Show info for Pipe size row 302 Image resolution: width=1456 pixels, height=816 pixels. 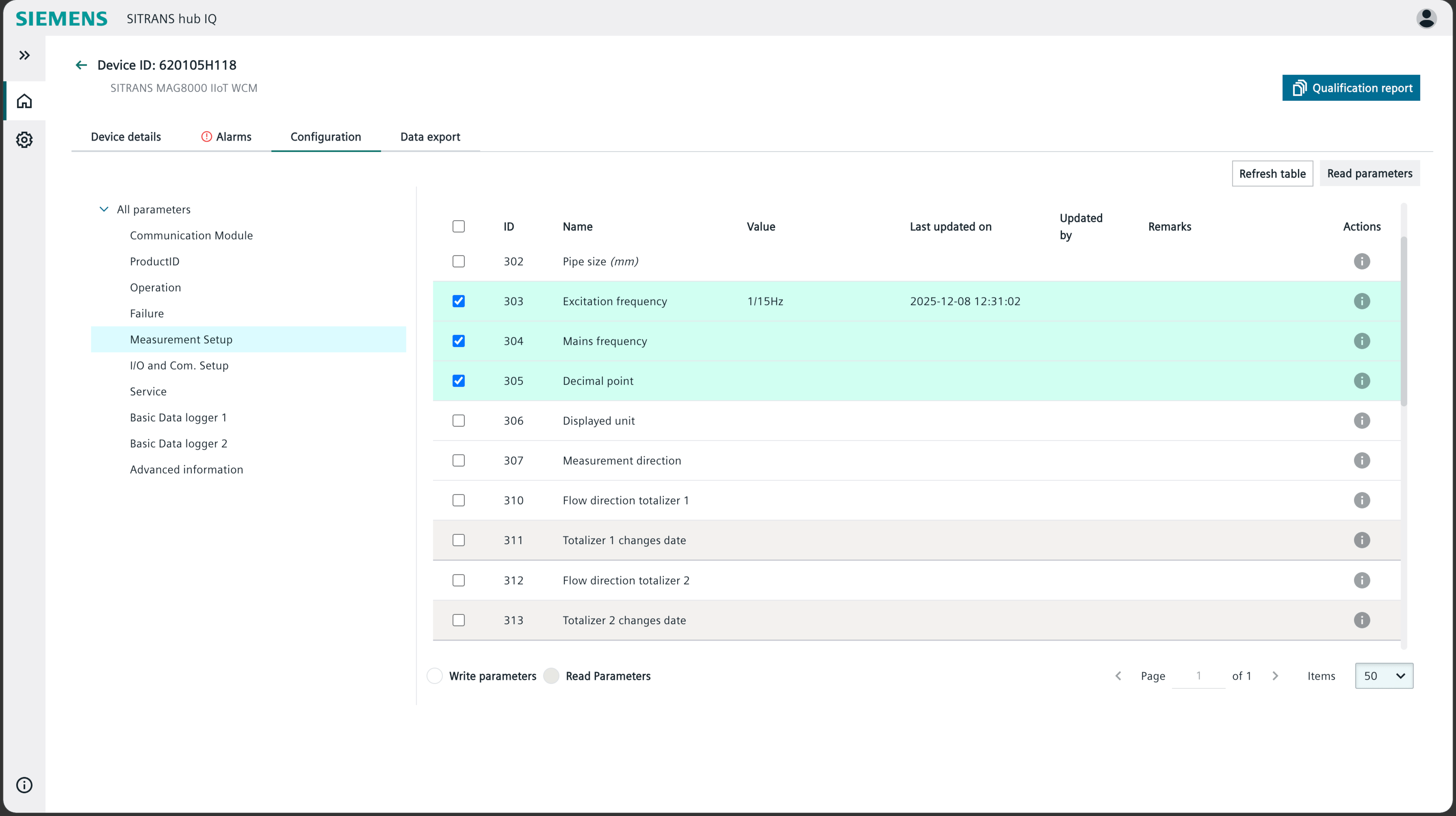[1362, 261]
